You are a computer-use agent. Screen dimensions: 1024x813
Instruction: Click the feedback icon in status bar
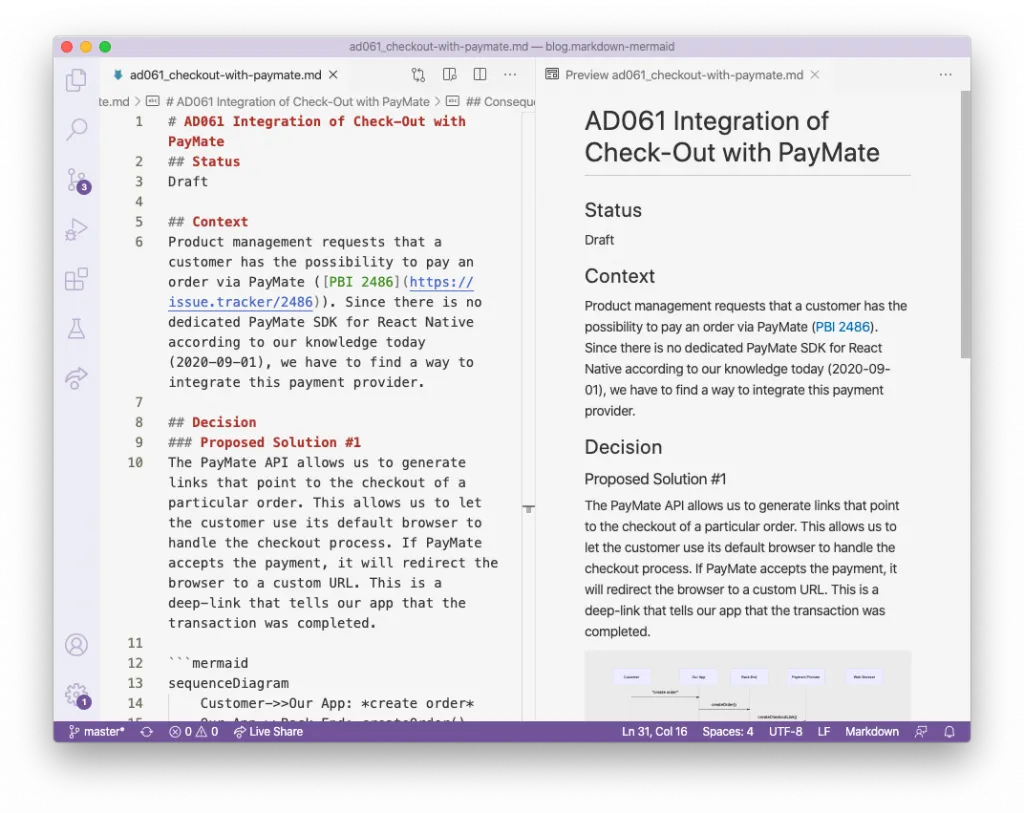(x=921, y=732)
